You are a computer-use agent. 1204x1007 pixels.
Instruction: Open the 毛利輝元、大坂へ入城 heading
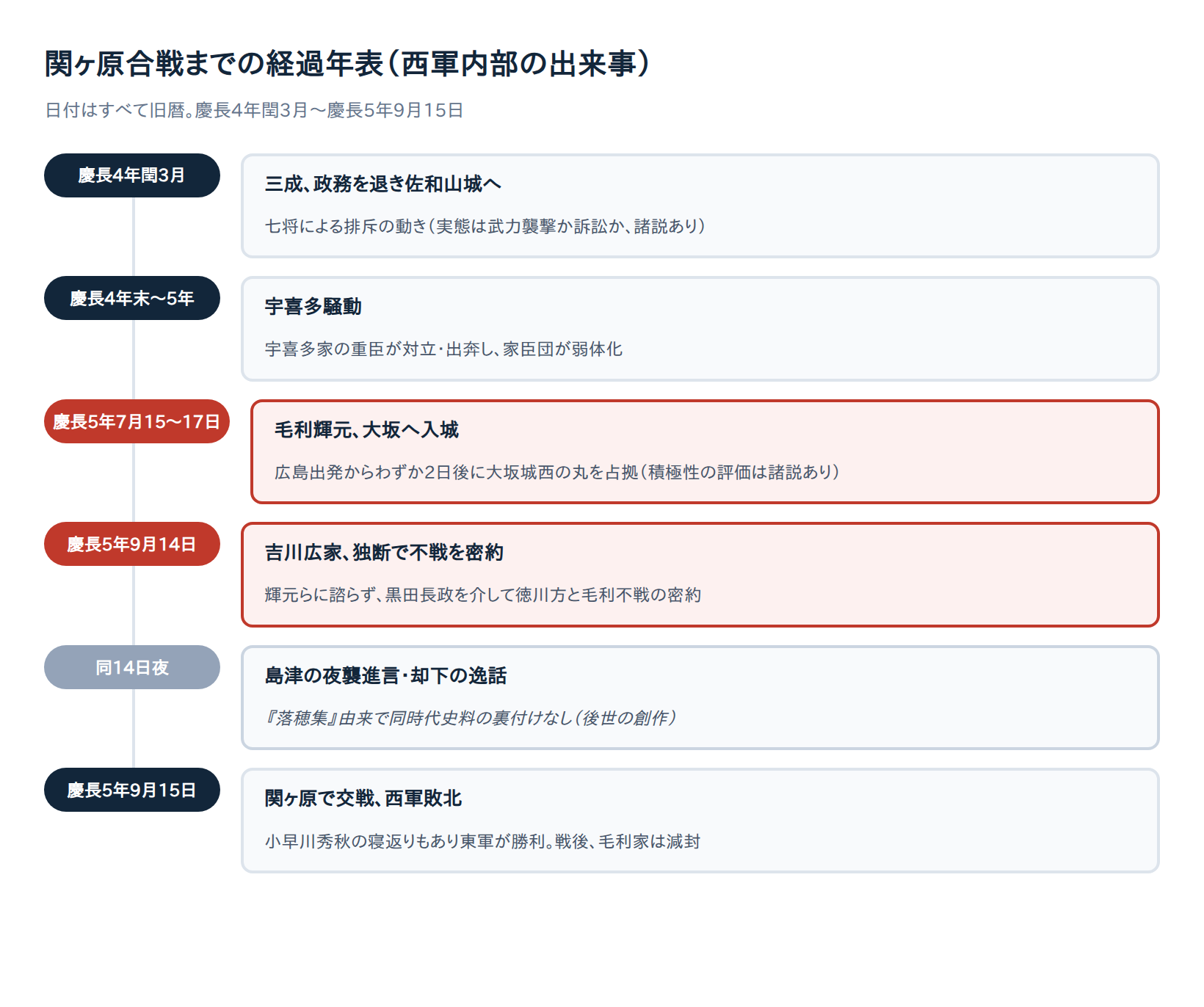366,430
